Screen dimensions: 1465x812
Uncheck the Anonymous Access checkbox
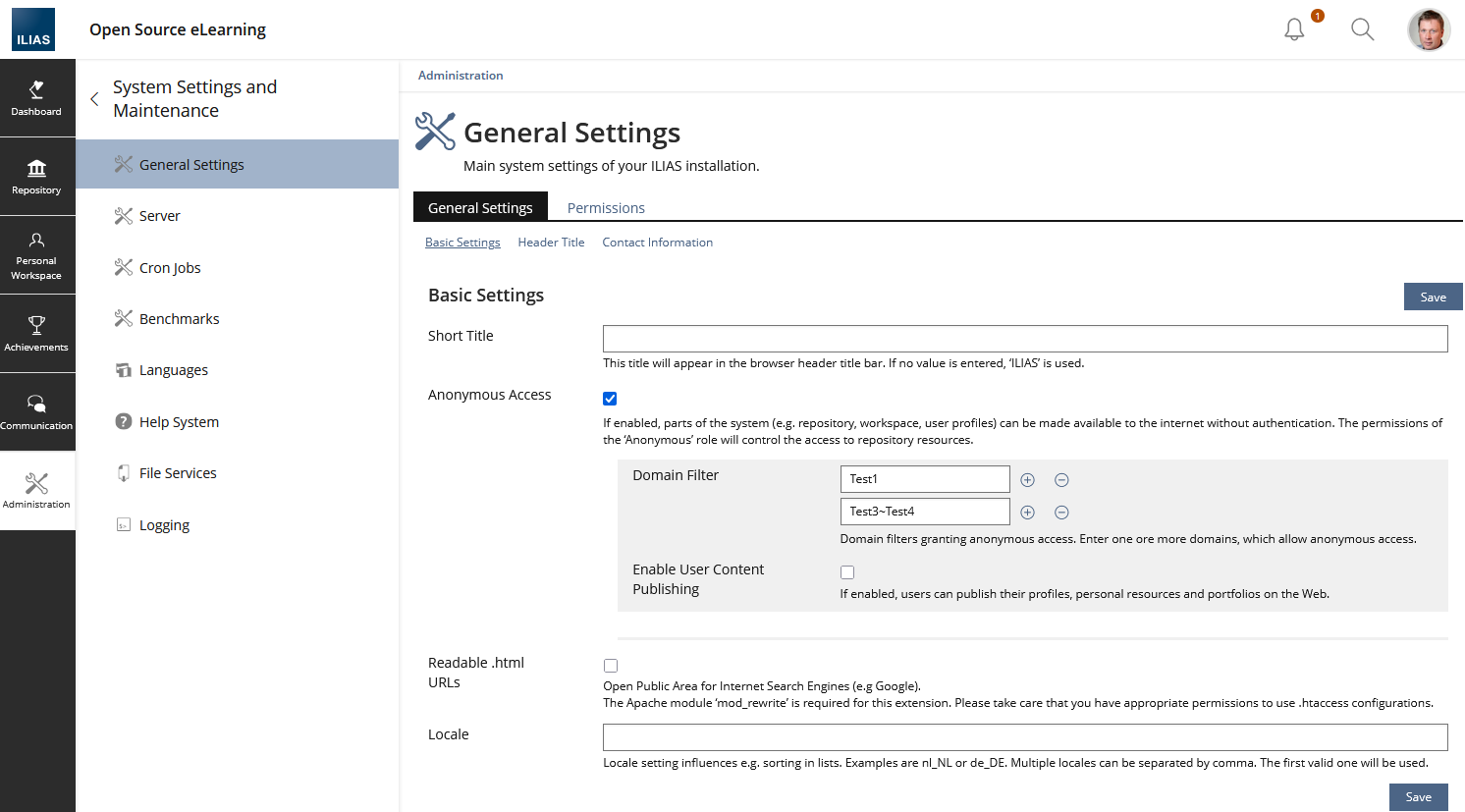tap(610, 399)
